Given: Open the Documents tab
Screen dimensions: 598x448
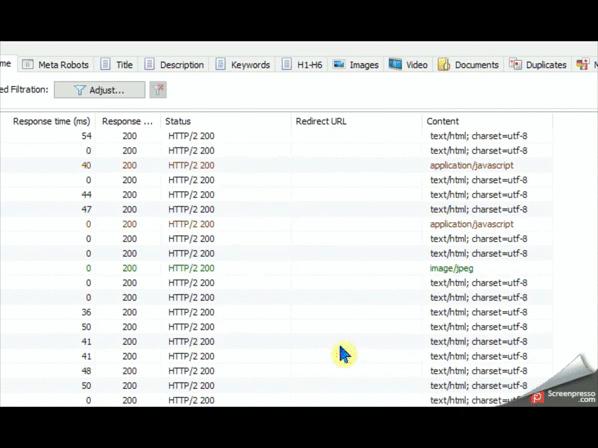Looking at the screenshot, I should click(x=469, y=65).
